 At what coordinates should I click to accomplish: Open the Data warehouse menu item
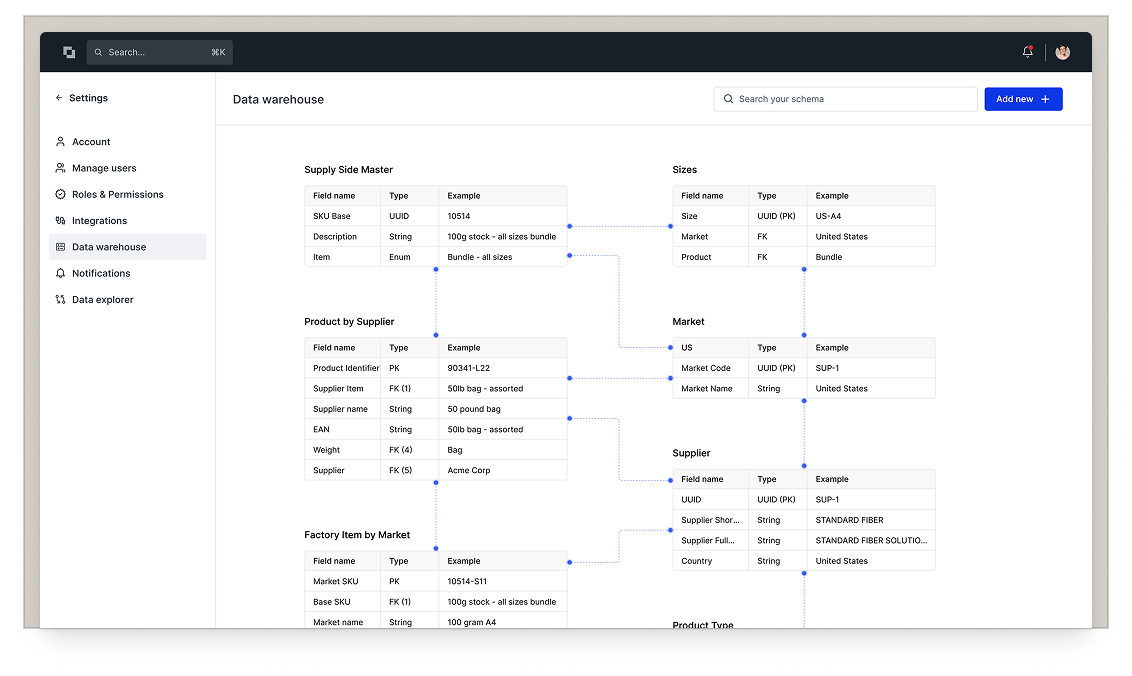coord(109,247)
